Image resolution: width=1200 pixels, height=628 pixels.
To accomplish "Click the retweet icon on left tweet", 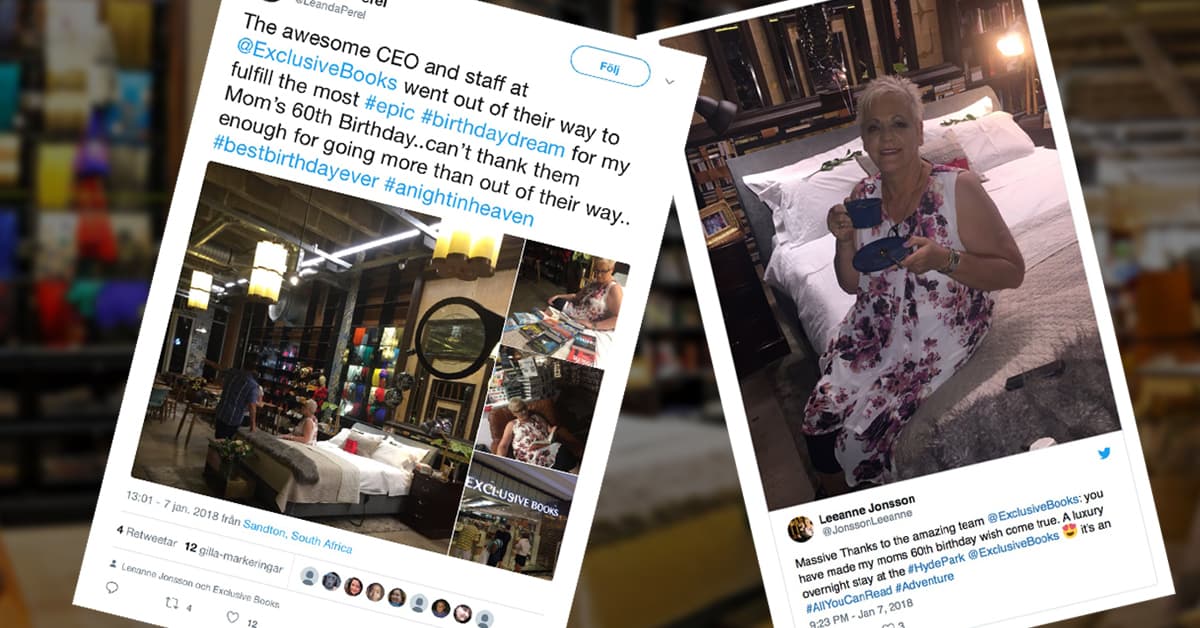I will pyautogui.click(x=172, y=603).
